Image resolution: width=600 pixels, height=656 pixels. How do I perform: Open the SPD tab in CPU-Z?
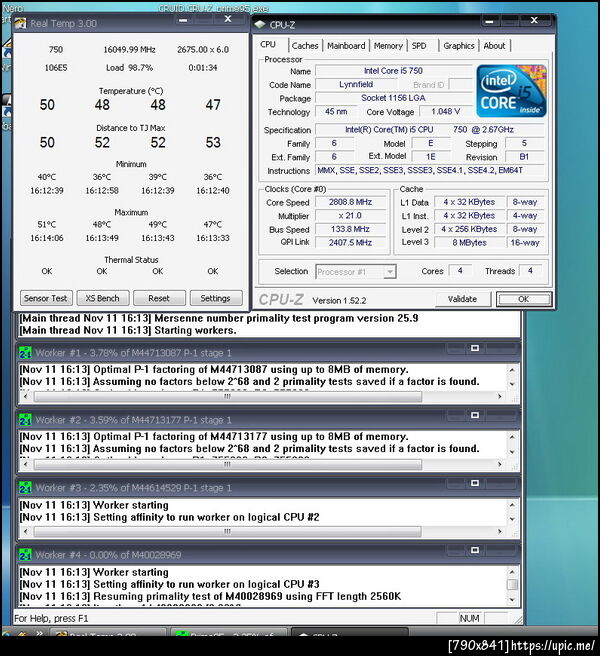point(419,46)
